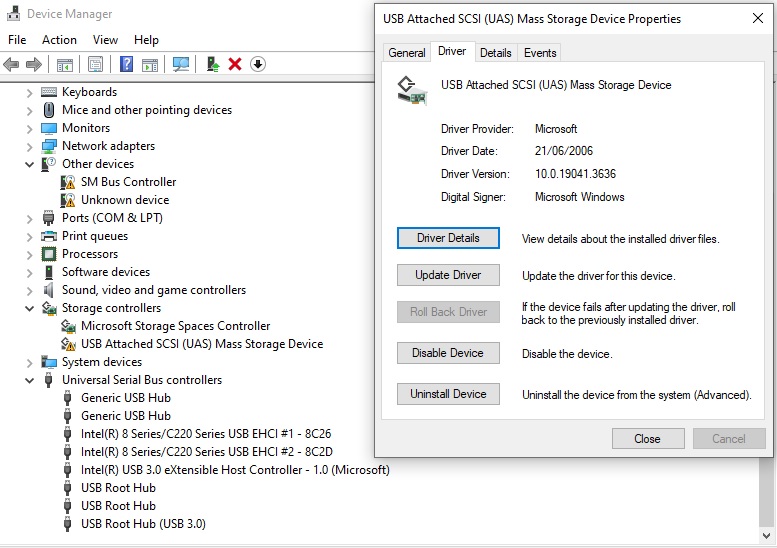Select Intel(R) USB 3.0 eXtensible Host Controller
This screenshot has width=777, height=548.
[x=235, y=470]
